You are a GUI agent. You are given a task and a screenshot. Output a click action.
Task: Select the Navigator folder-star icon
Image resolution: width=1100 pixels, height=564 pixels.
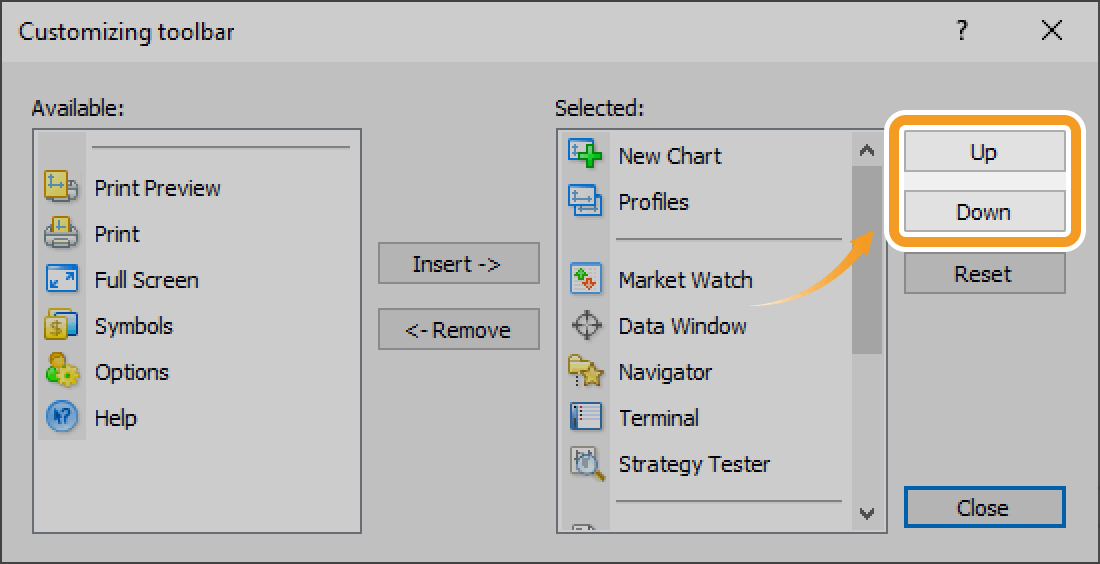585,372
